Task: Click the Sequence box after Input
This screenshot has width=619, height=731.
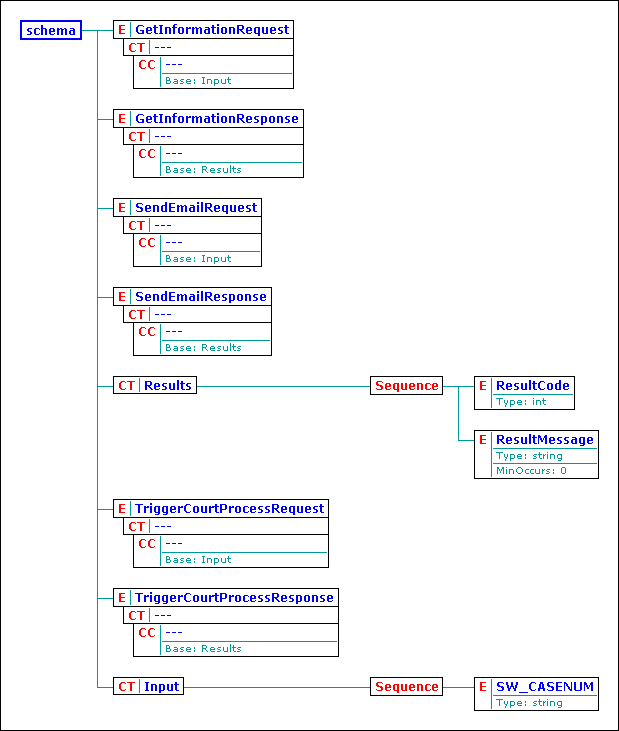Action: coord(406,686)
